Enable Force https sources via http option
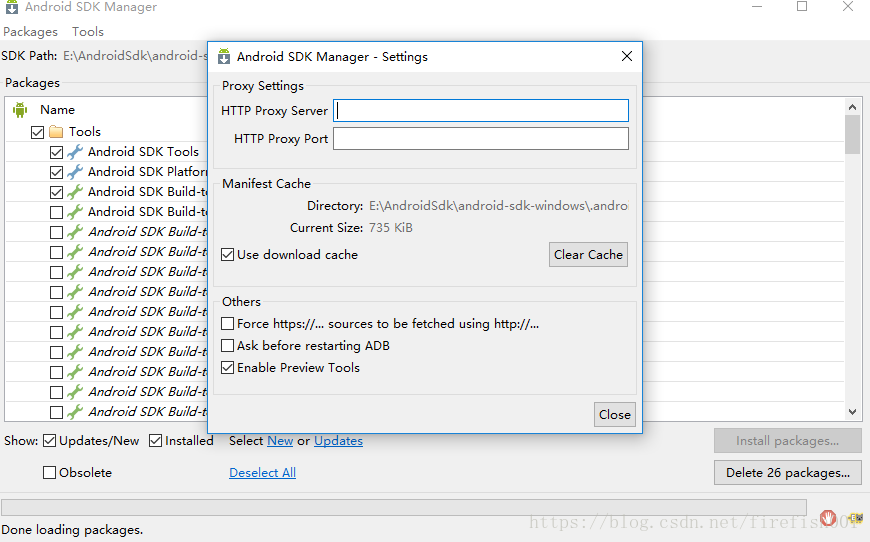Screen dimensions: 870x542 pyautogui.click(x=227, y=323)
